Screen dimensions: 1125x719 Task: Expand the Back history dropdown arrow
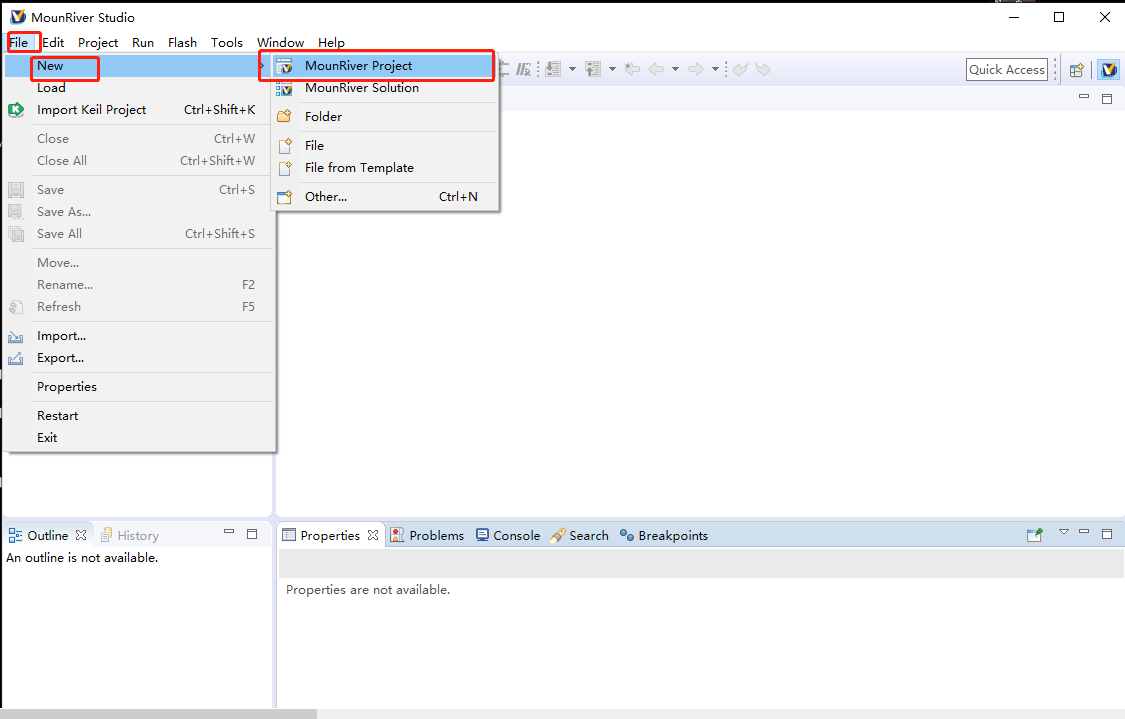[x=675, y=69]
